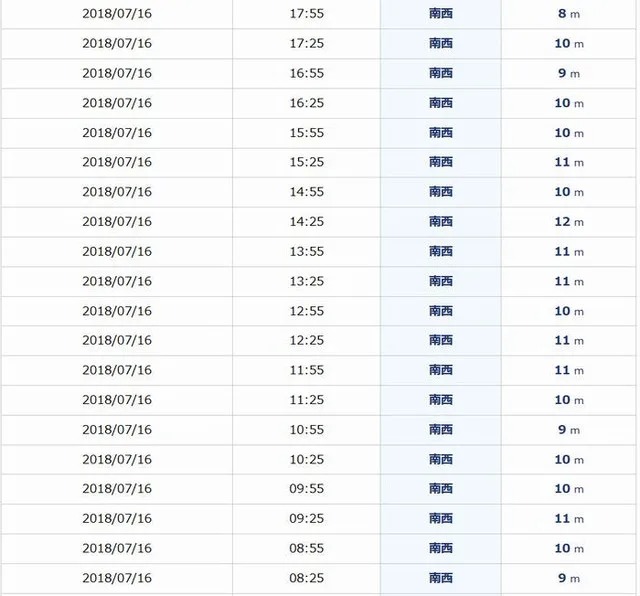
Task: Click the 08:25 time cell
Action: click(306, 578)
